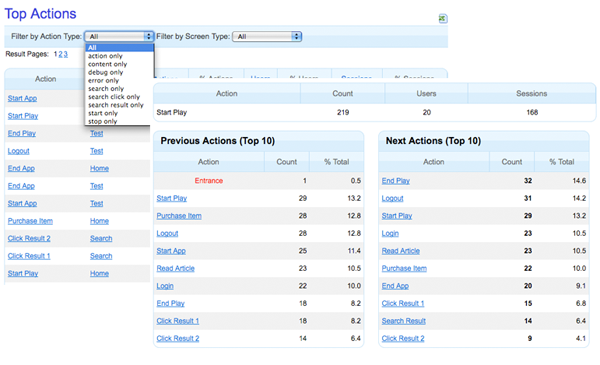The image size is (600, 365).
Task: Open Logout in Previous Actions list
Action: (x=167, y=233)
